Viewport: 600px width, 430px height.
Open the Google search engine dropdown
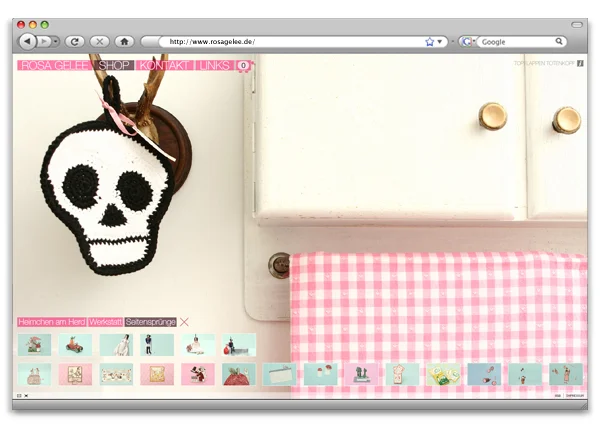click(467, 42)
